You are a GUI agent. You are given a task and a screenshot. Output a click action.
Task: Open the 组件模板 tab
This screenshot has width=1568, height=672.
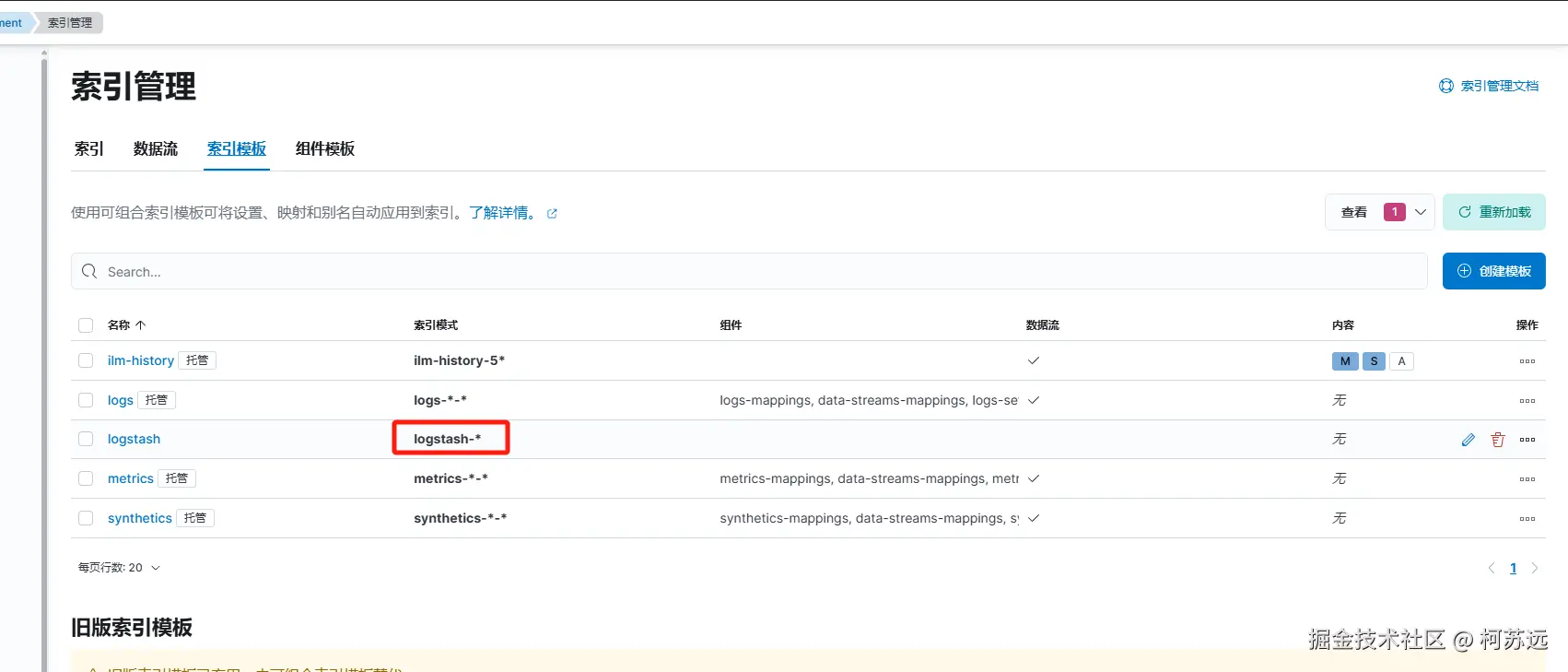325,148
